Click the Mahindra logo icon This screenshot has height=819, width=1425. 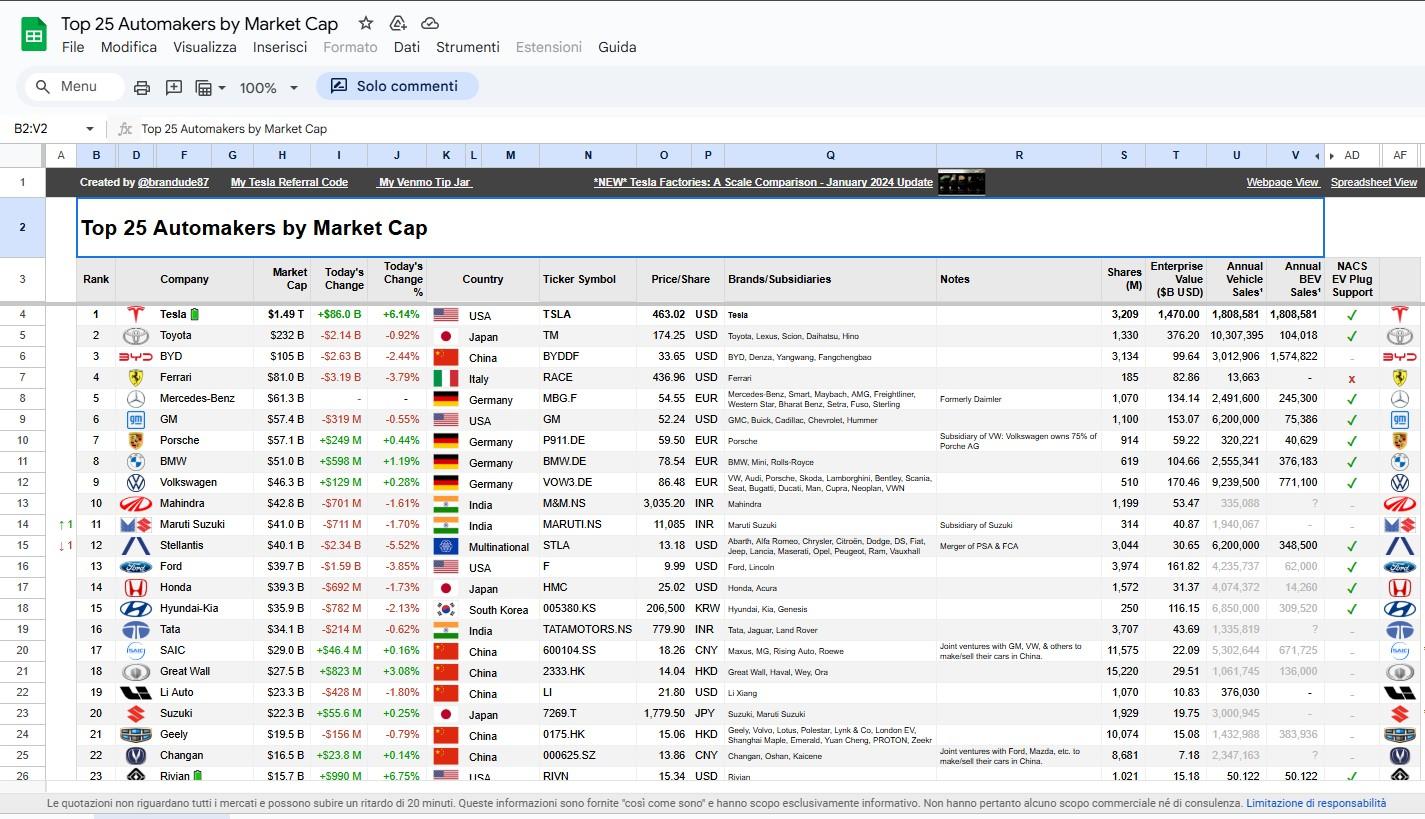click(x=135, y=503)
